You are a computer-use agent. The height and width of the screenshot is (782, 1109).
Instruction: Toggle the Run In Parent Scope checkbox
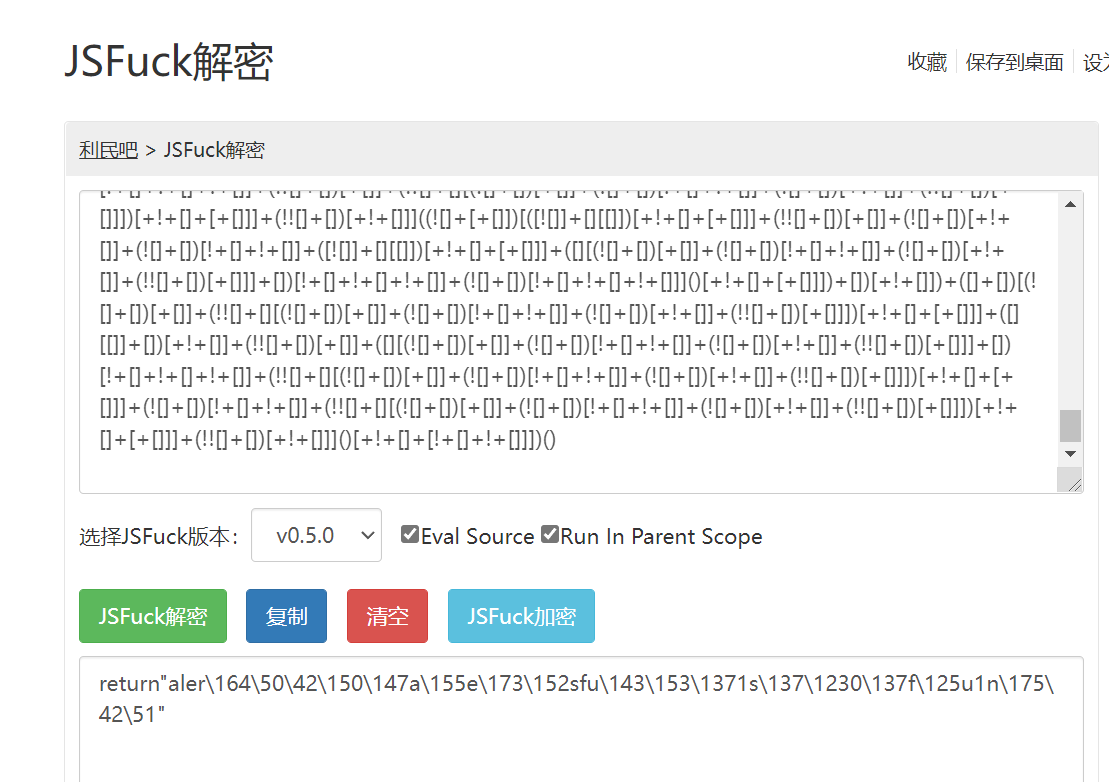pyautogui.click(x=550, y=535)
